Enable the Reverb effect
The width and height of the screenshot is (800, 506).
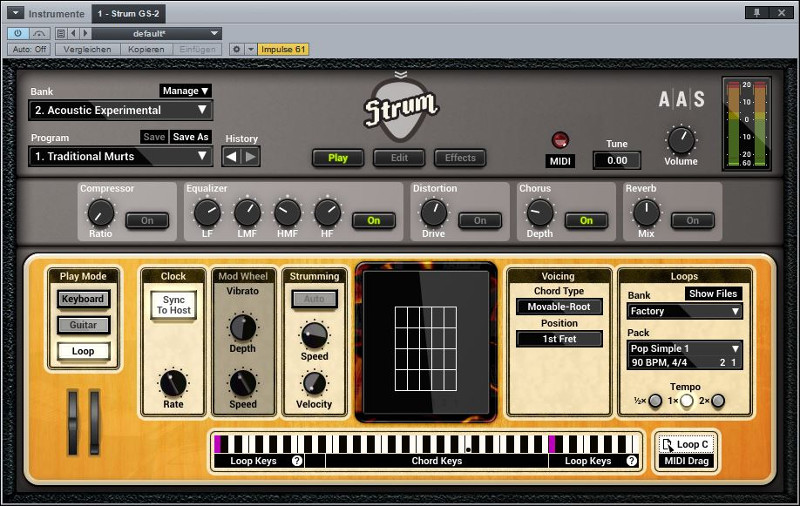point(693,220)
